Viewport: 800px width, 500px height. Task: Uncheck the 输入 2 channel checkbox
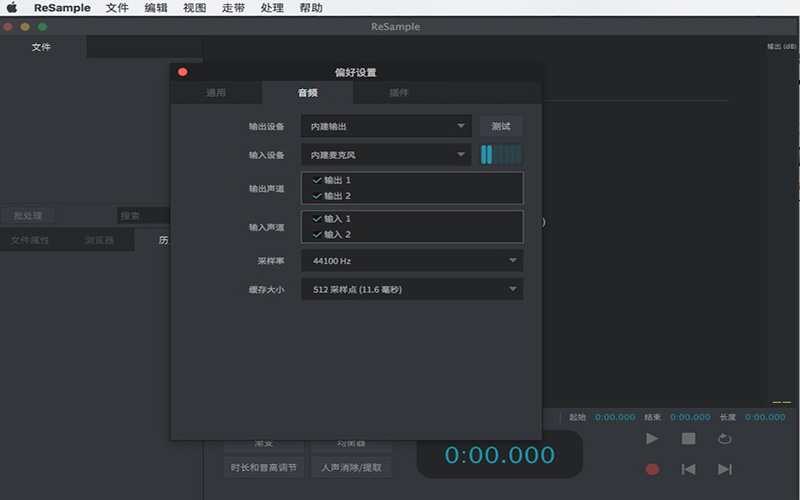317,235
